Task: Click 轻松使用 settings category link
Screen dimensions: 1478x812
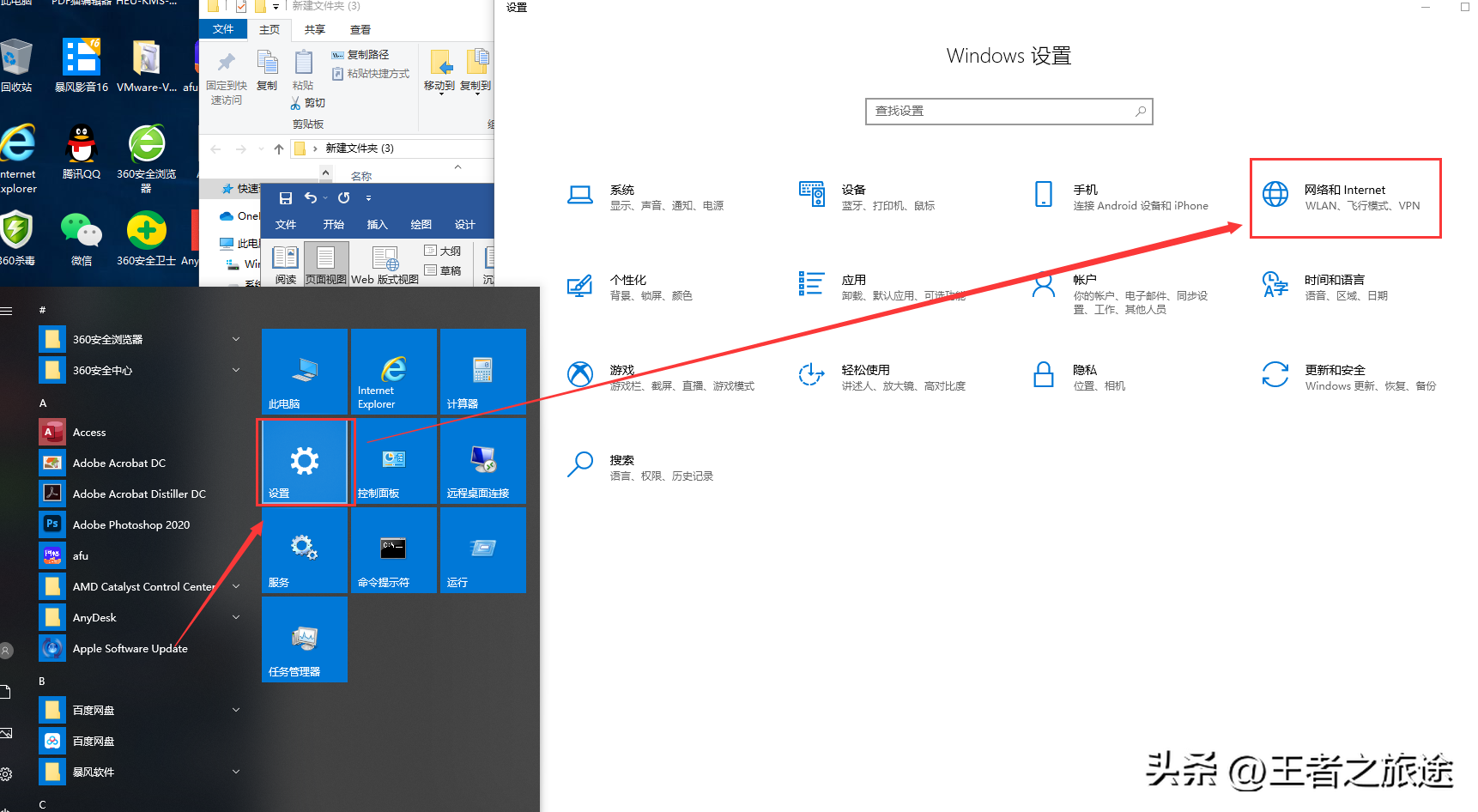Action: [x=882, y=378]
